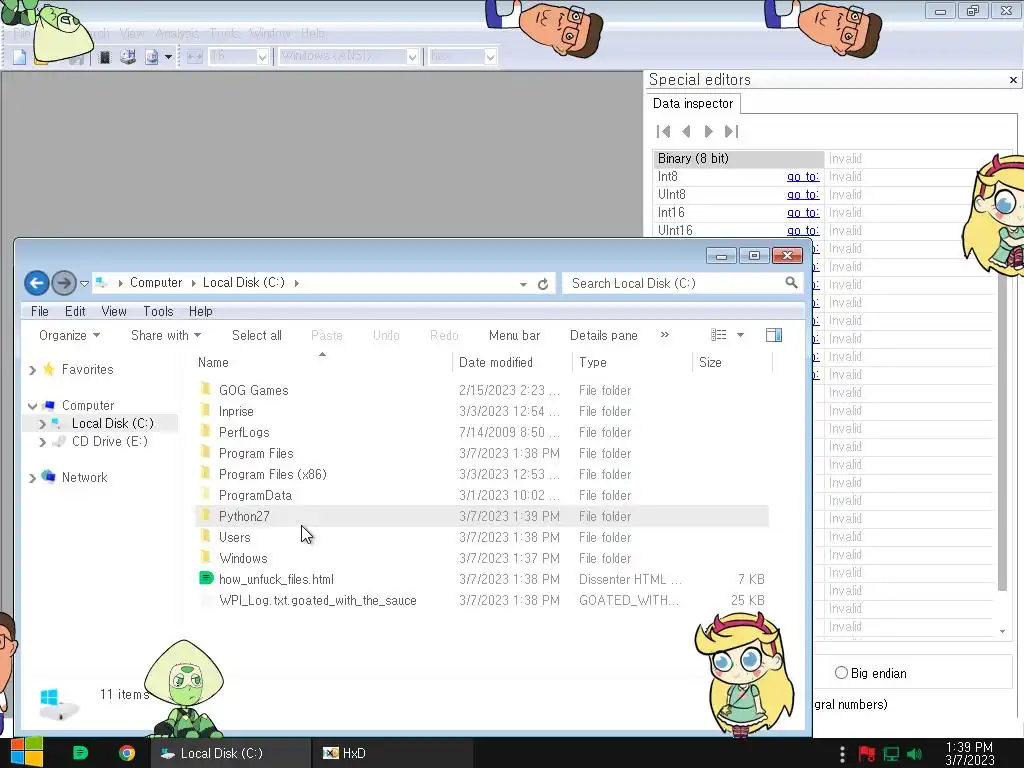Select the GOG Games folder
This screenshot has width=1024, height=768.
[x=253, y=391]
